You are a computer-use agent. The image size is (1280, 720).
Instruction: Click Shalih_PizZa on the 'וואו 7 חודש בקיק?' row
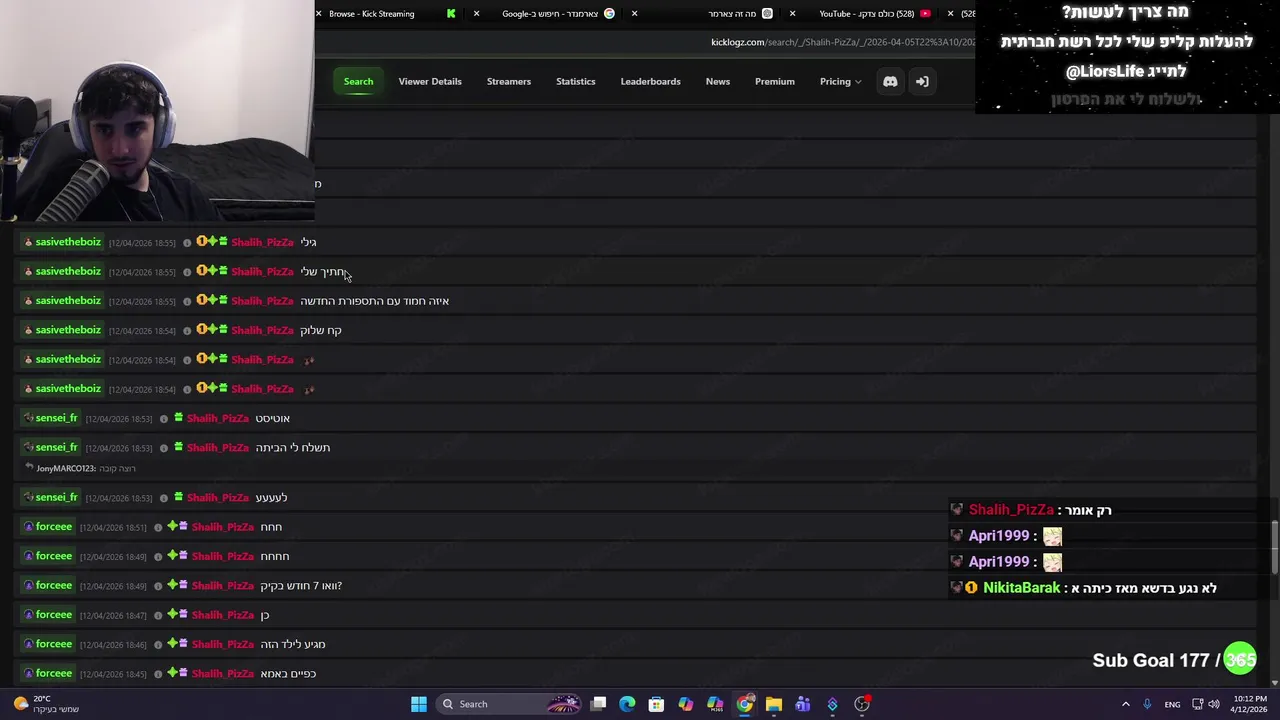coord(222,585)
